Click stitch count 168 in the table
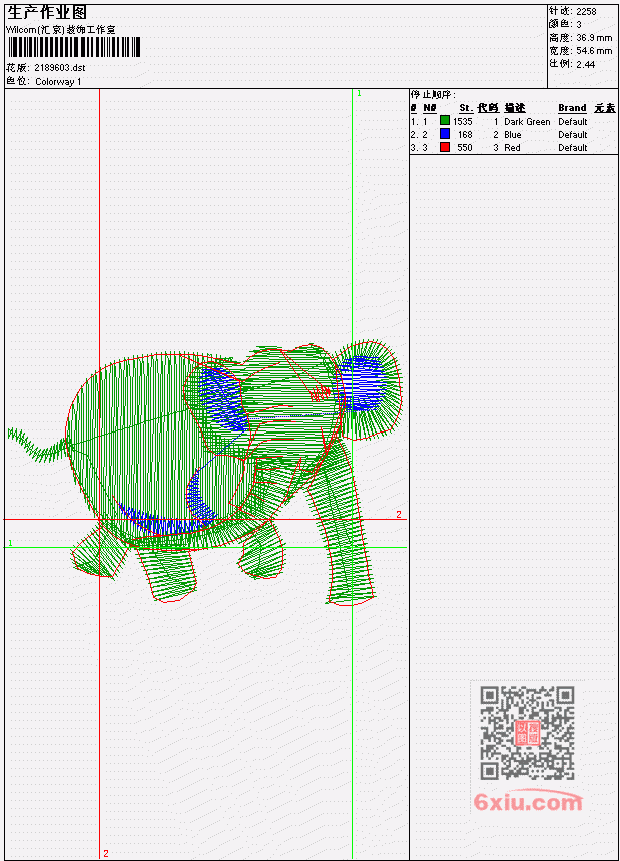 [465, 135]
